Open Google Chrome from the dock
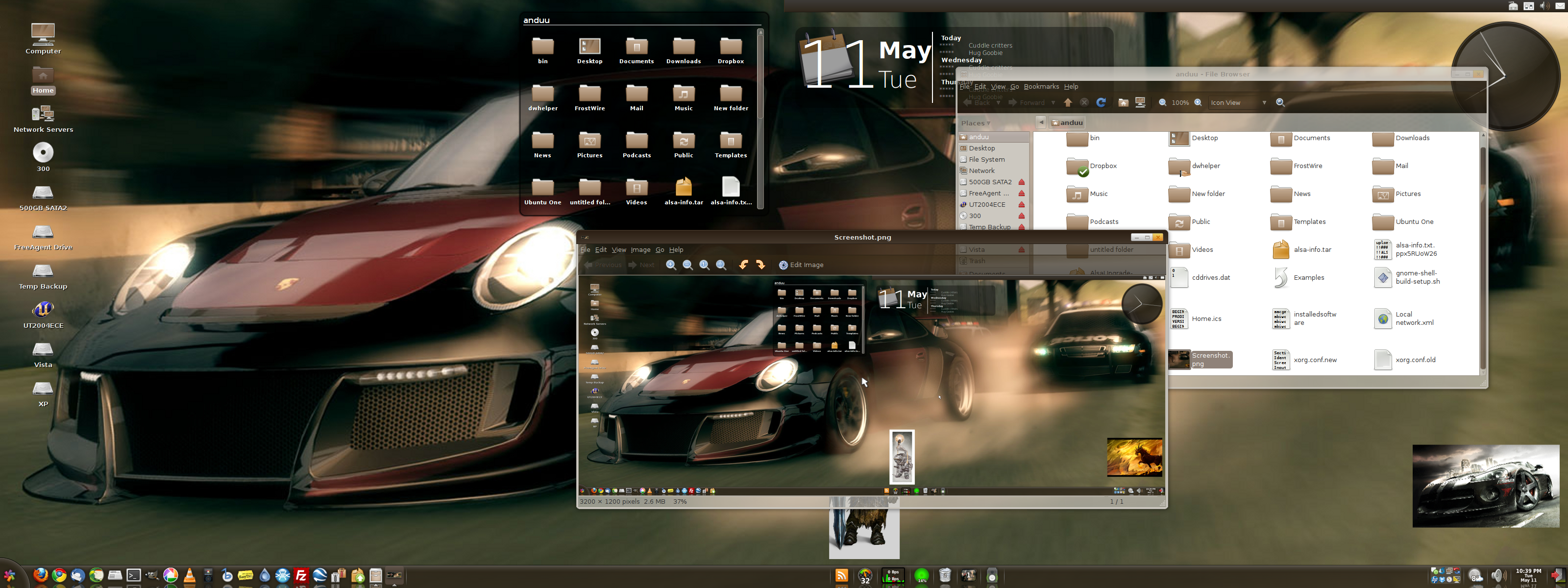Screen dimensions: 1568x588 point(59,575)
